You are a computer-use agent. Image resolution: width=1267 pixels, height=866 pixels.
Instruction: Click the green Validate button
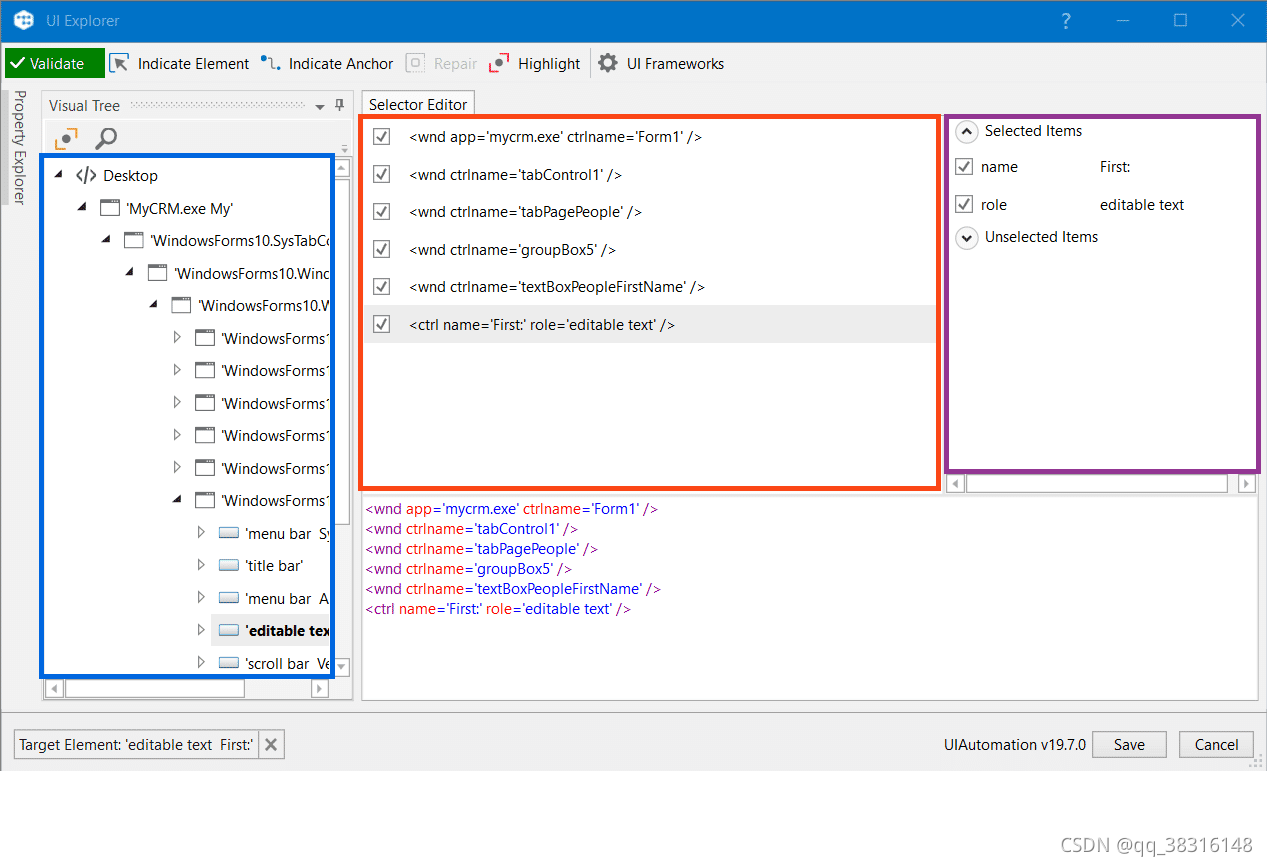pos(55,63)
